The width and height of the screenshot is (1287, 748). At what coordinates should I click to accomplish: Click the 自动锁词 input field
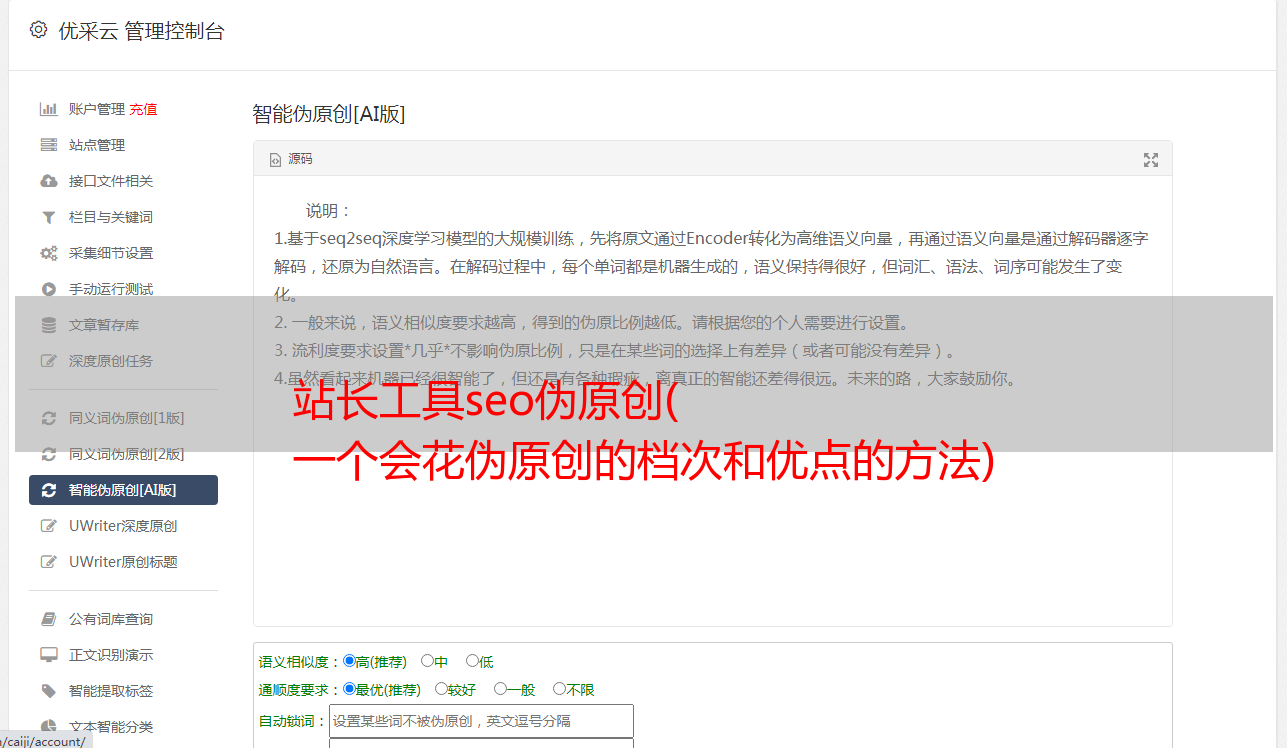pos(481,721)
